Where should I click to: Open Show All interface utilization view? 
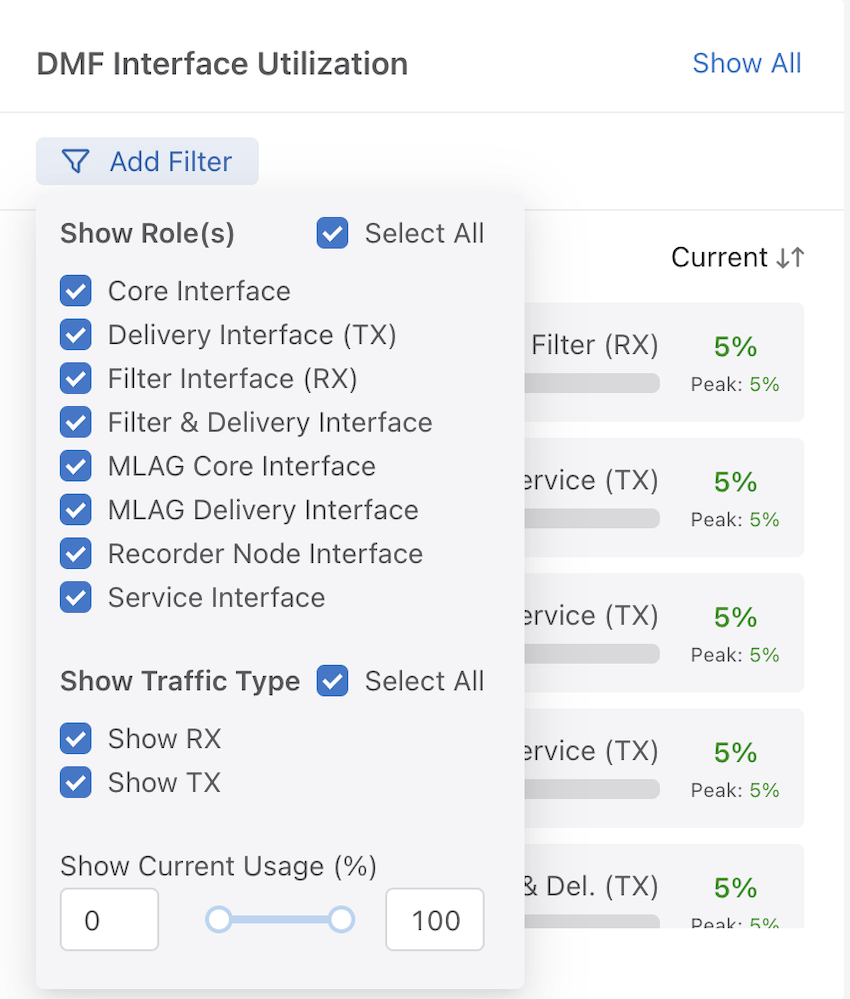click(x=747, y=63)
